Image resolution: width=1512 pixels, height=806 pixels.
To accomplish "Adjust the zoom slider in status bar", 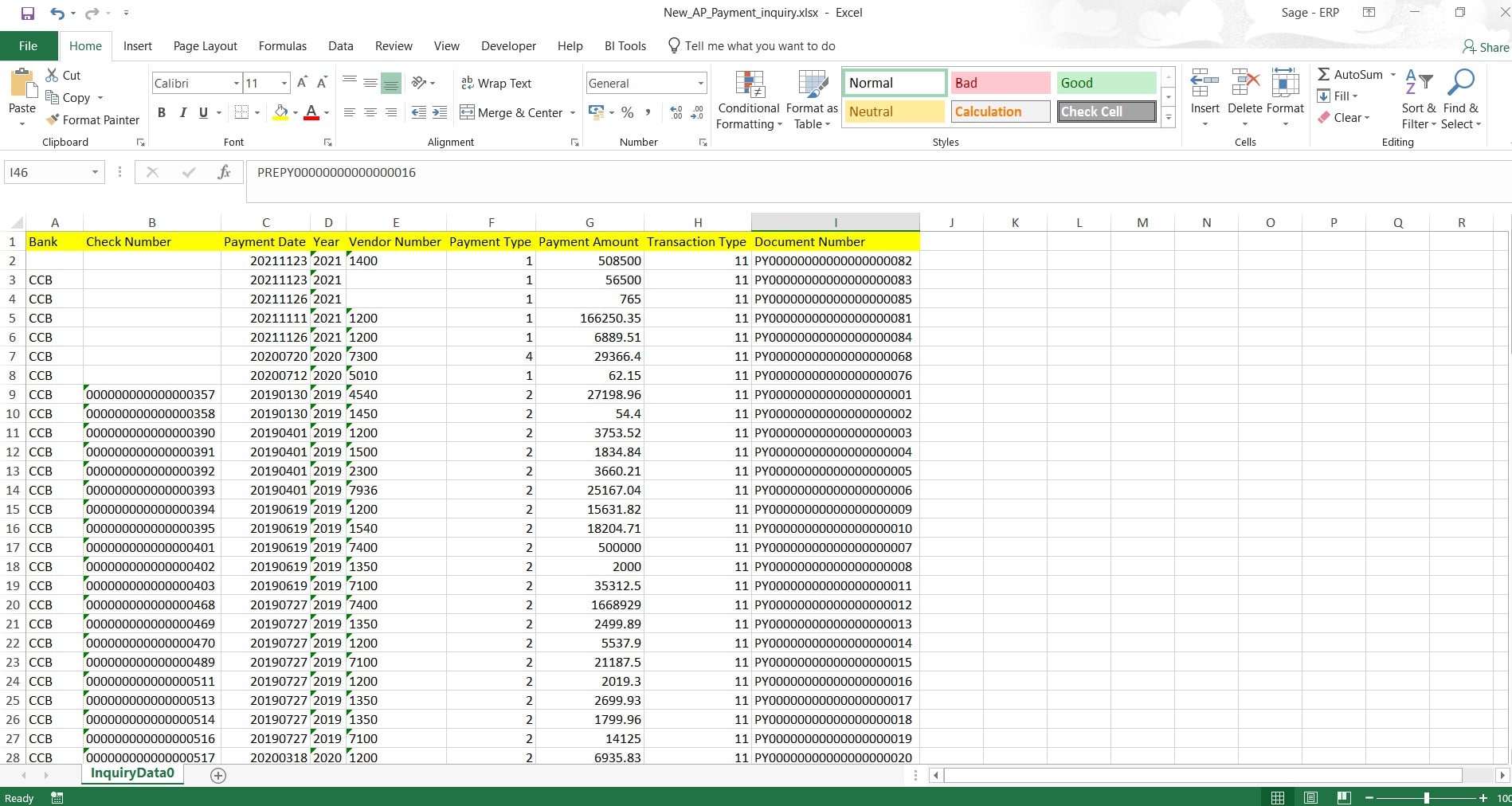I will (1426, 797).
